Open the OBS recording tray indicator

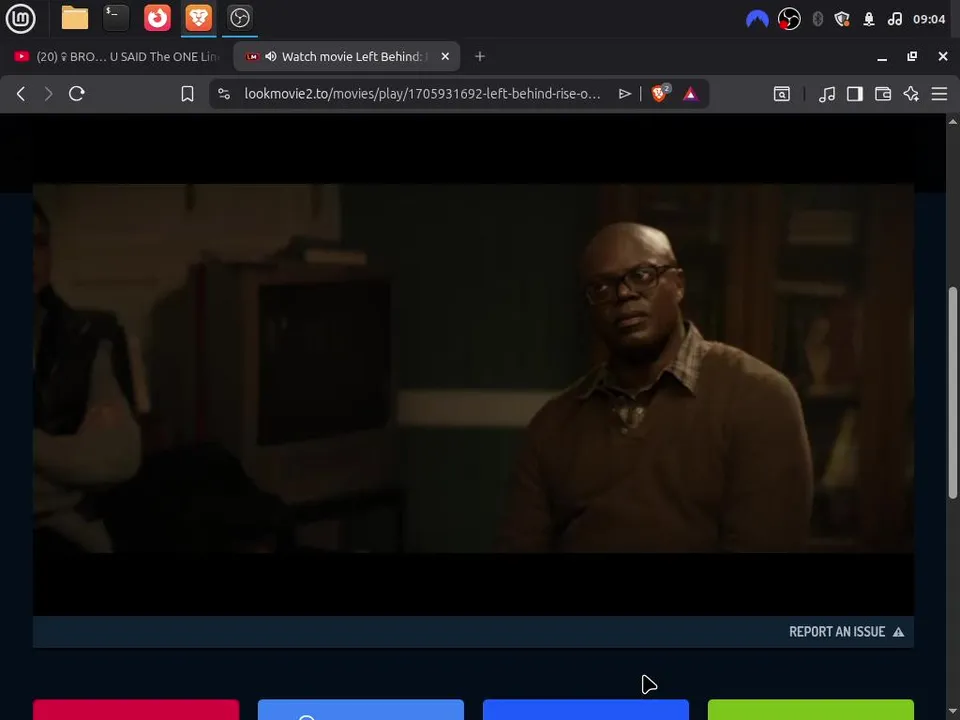[789, 19]
